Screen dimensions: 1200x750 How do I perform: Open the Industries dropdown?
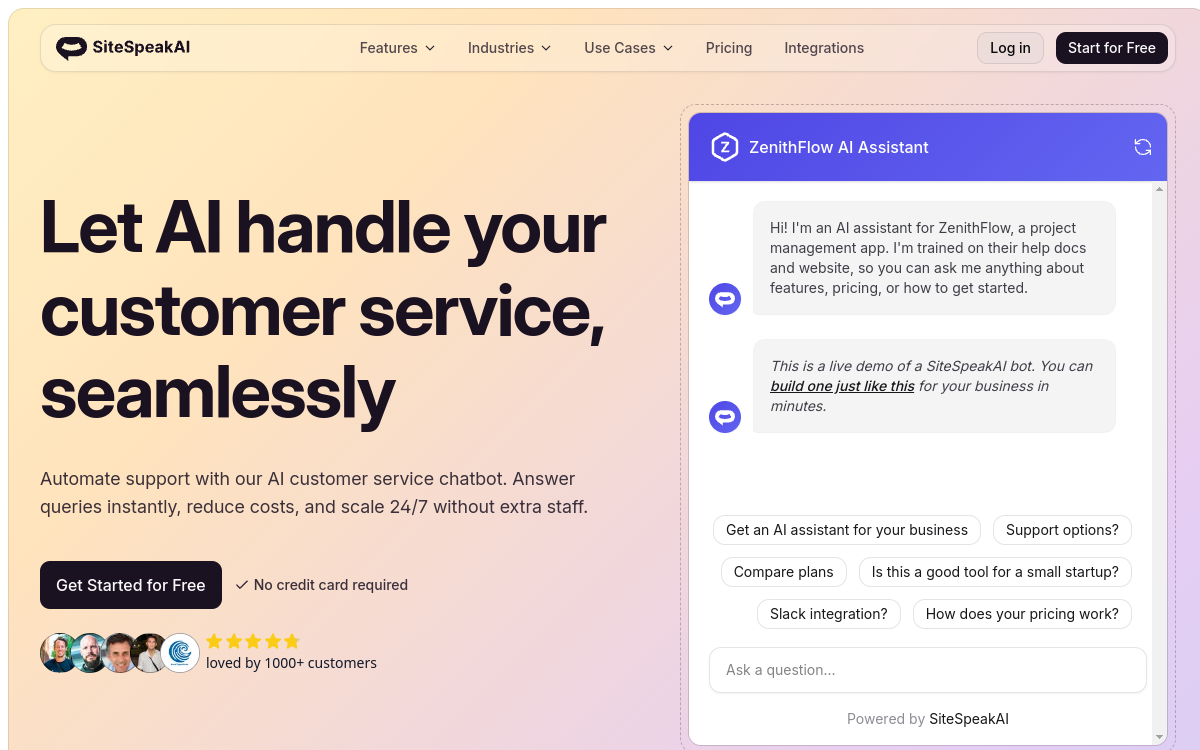[x=509, y=47]
